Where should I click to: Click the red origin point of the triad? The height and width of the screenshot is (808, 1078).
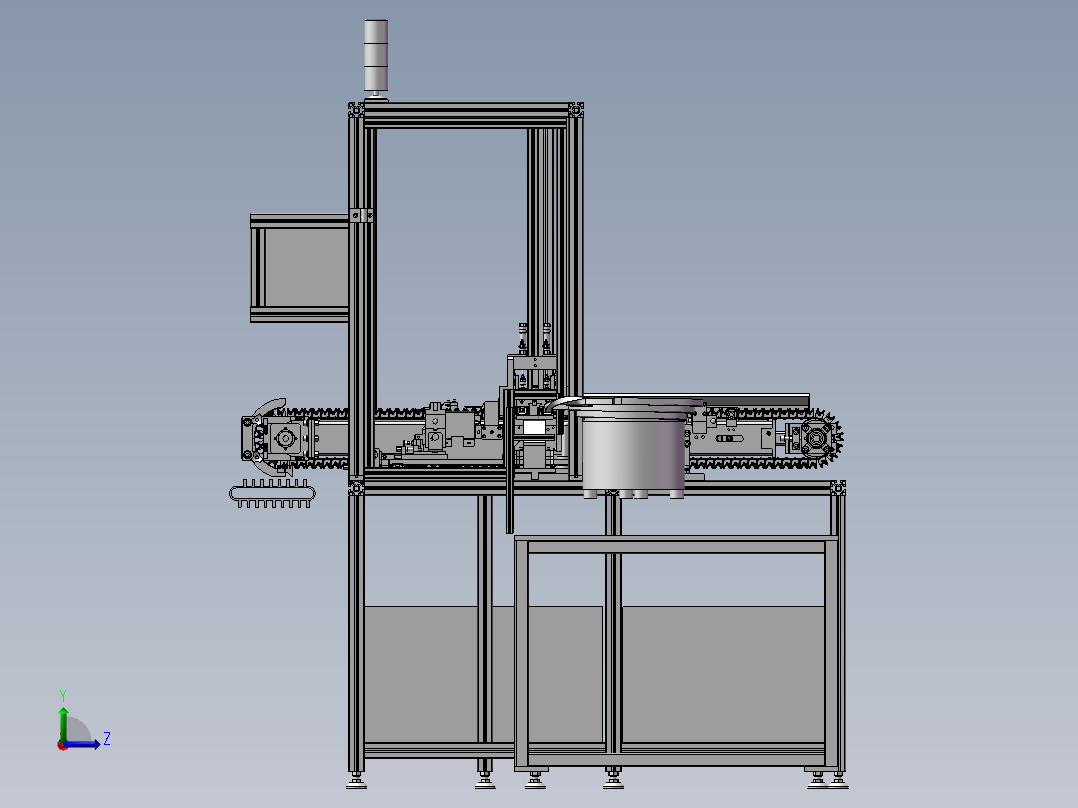(63, 745)
